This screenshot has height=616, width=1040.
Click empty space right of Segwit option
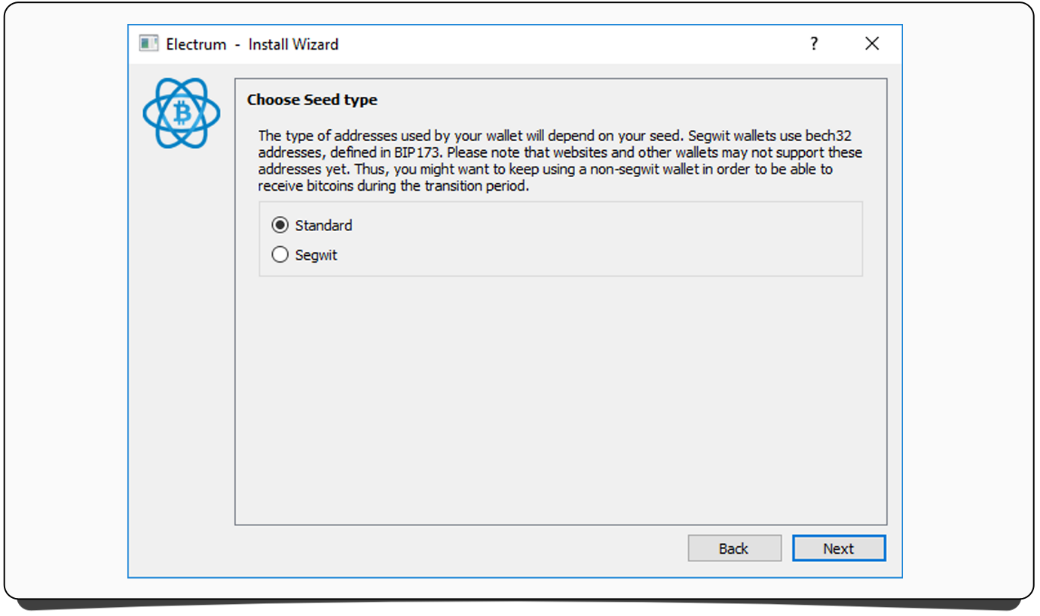pyautogui.click(x=600, y=256)
